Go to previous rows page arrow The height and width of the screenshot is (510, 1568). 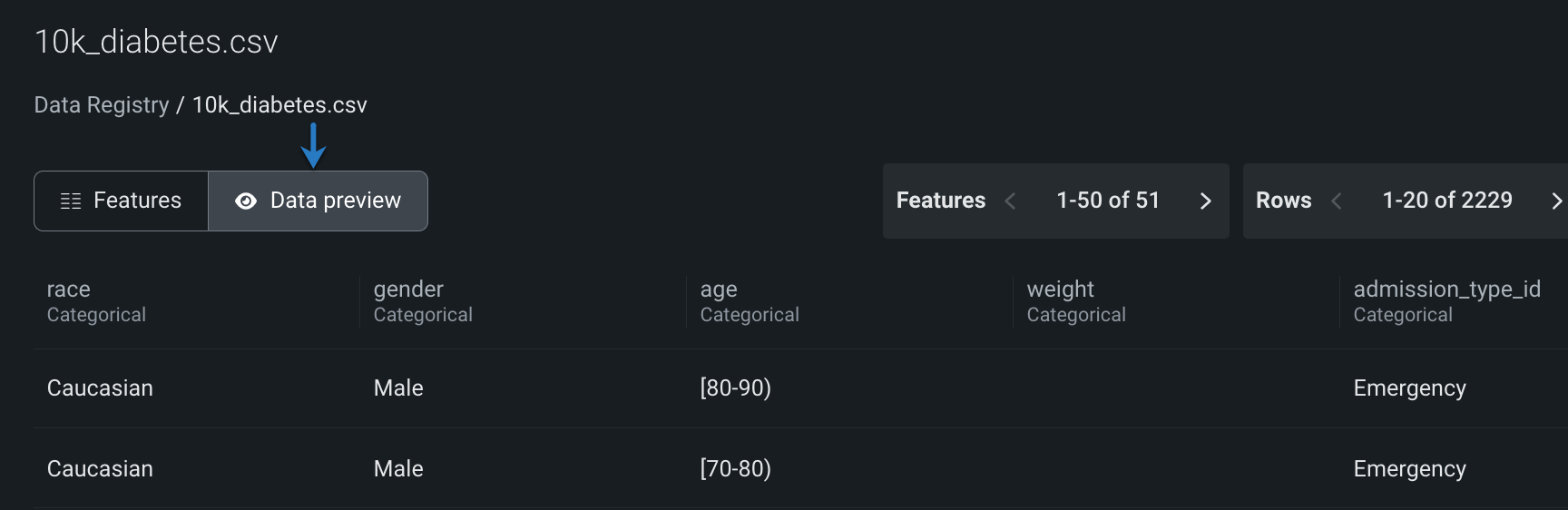1336,201
